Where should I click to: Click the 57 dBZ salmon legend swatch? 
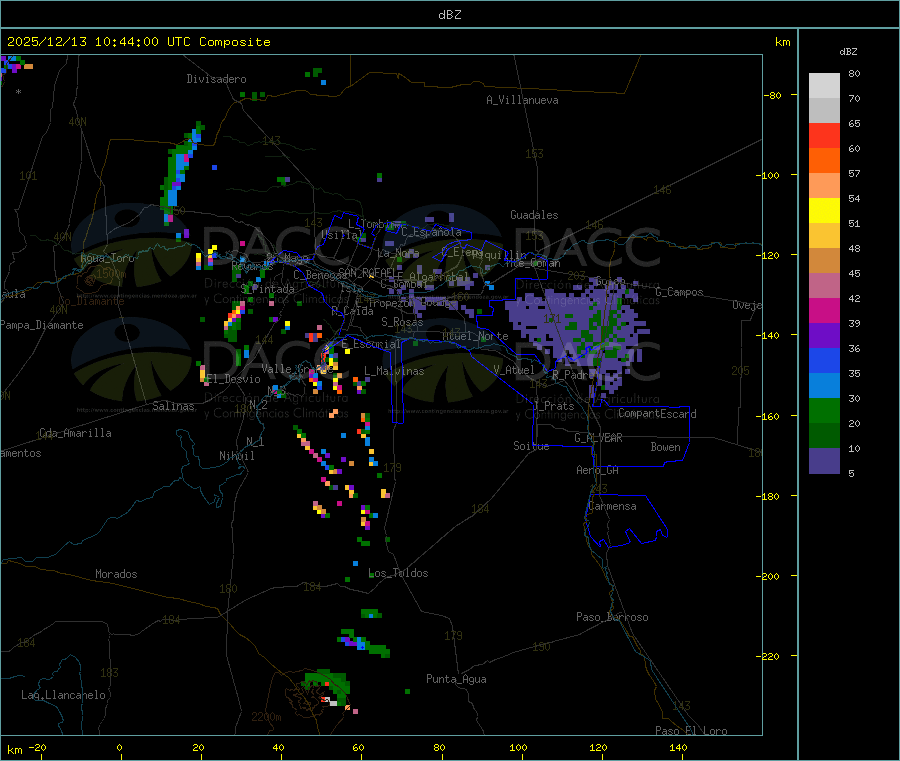(x=824, y=185)
